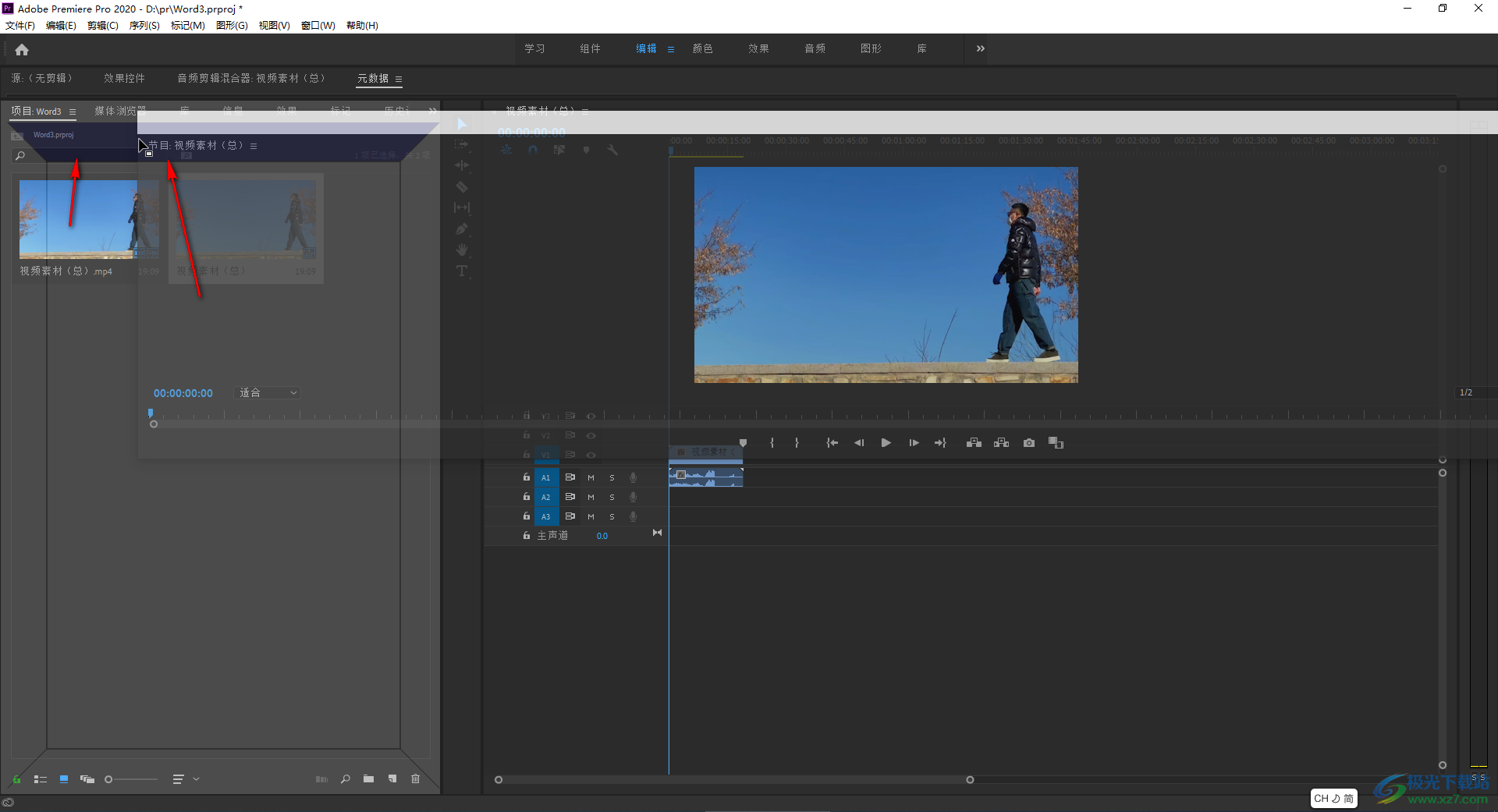Solo track A3
The height and width of the screenshot is (812, 1498).
tap(612, 516)
